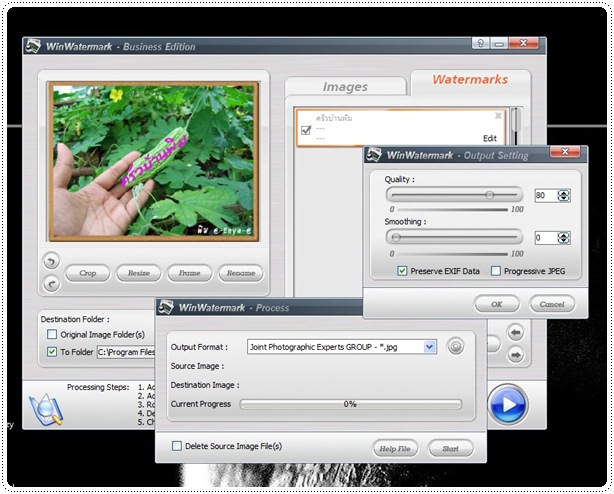Click Help File button in Process window
This screenshot has height=494, width=614.
pyautogui.click(x=395, y=449)
